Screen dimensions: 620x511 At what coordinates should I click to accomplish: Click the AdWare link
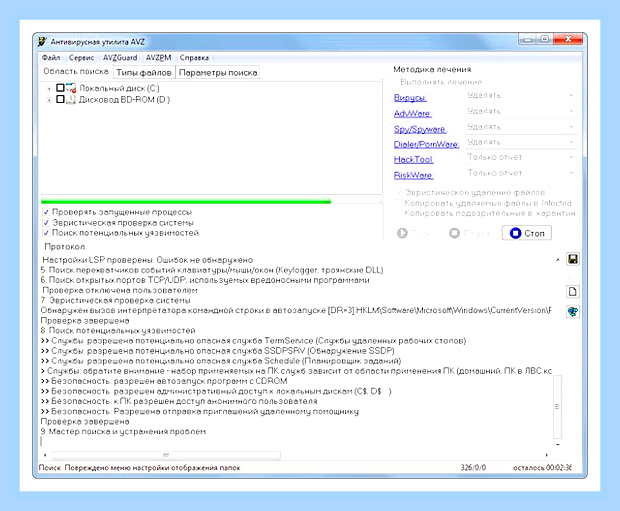point(412,114)
